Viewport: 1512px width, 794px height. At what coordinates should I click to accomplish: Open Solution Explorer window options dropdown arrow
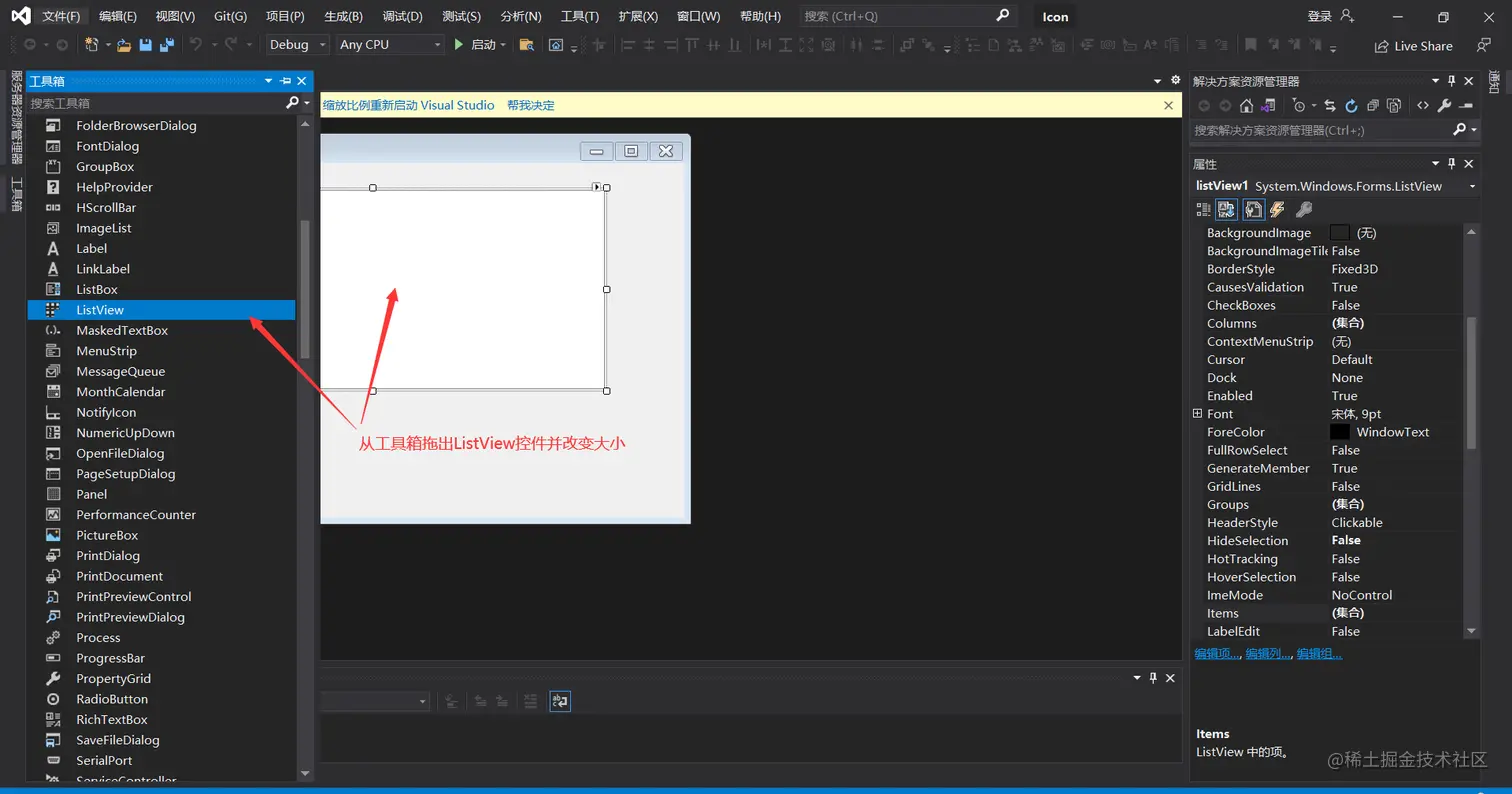point(1436,81)
